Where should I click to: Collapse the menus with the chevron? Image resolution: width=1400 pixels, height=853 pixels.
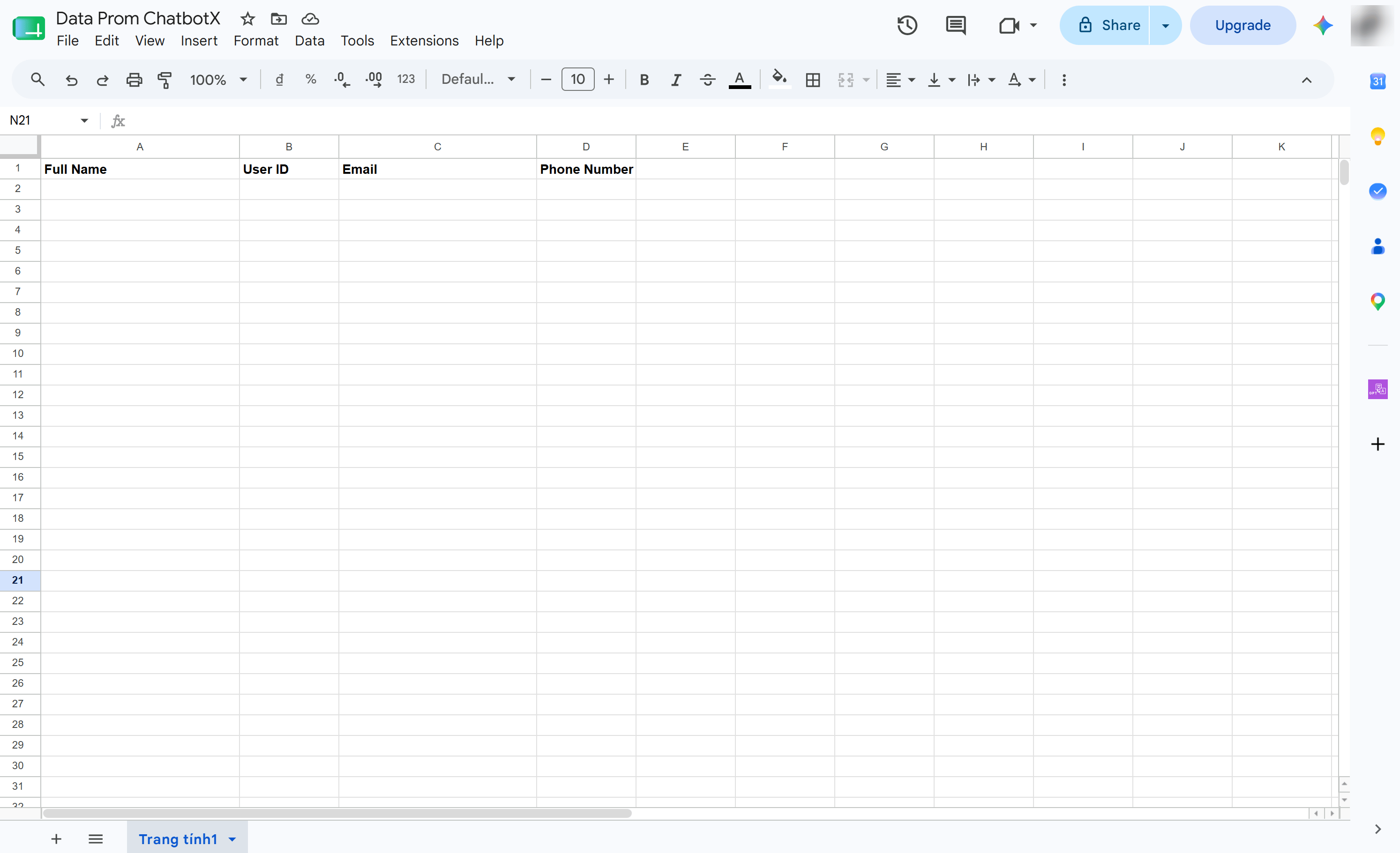click(x=1306, y=80)
